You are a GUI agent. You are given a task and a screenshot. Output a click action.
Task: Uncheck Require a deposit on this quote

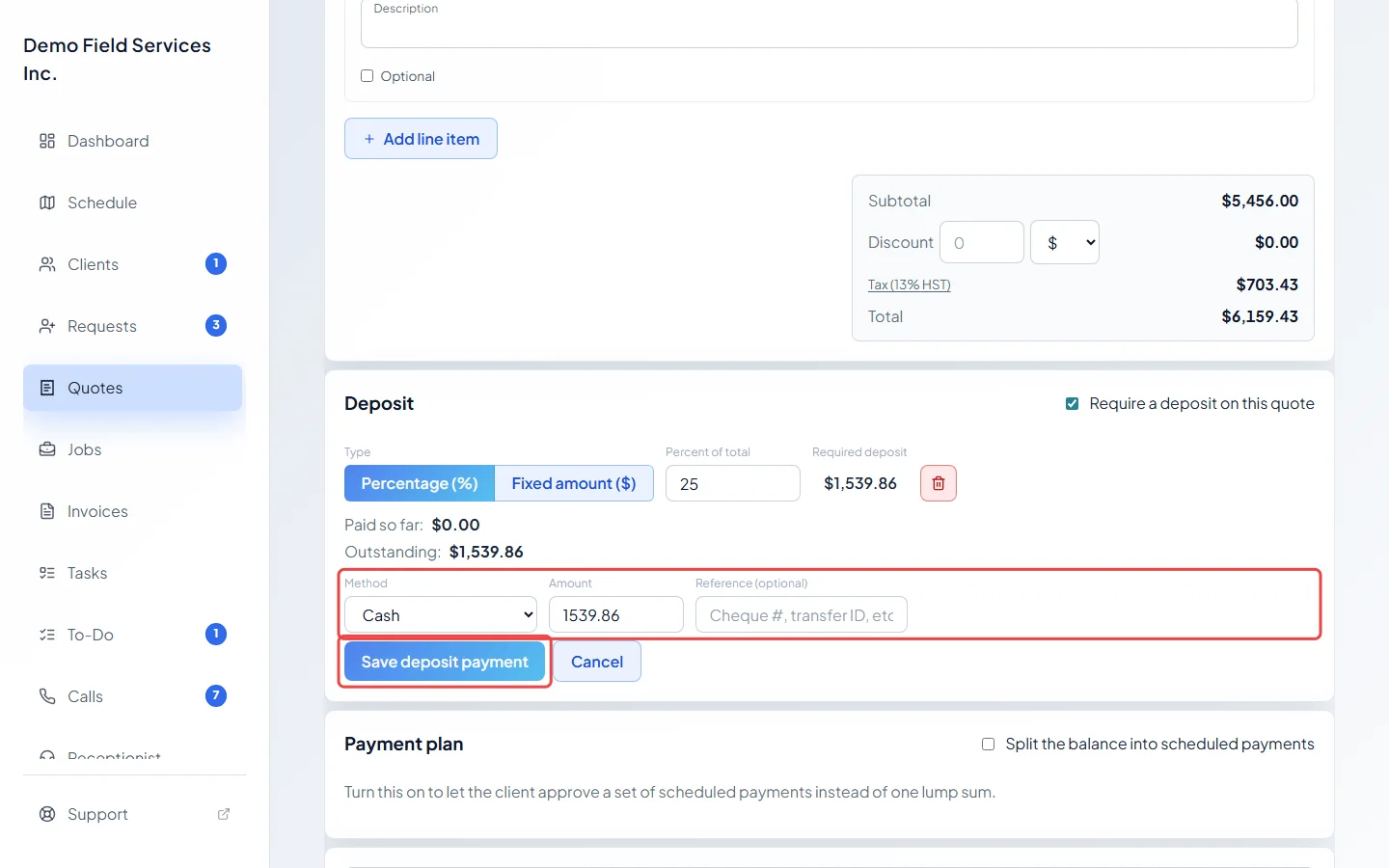1072,403
